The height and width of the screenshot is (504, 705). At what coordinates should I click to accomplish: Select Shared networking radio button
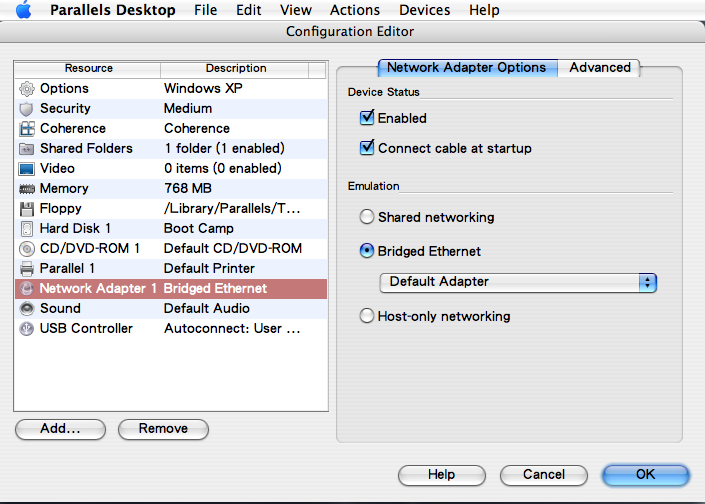coord(367,217)
